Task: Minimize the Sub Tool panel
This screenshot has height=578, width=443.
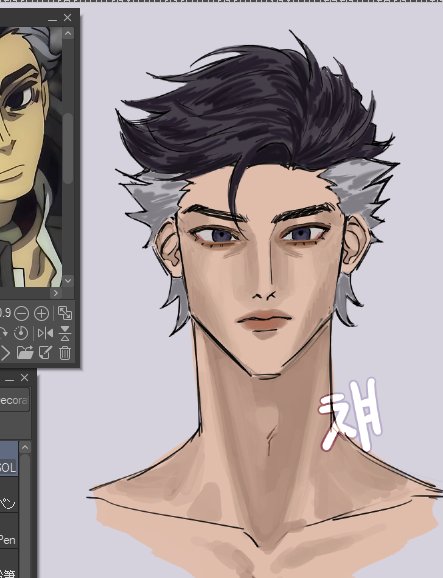Action: [x=10, y=379]
